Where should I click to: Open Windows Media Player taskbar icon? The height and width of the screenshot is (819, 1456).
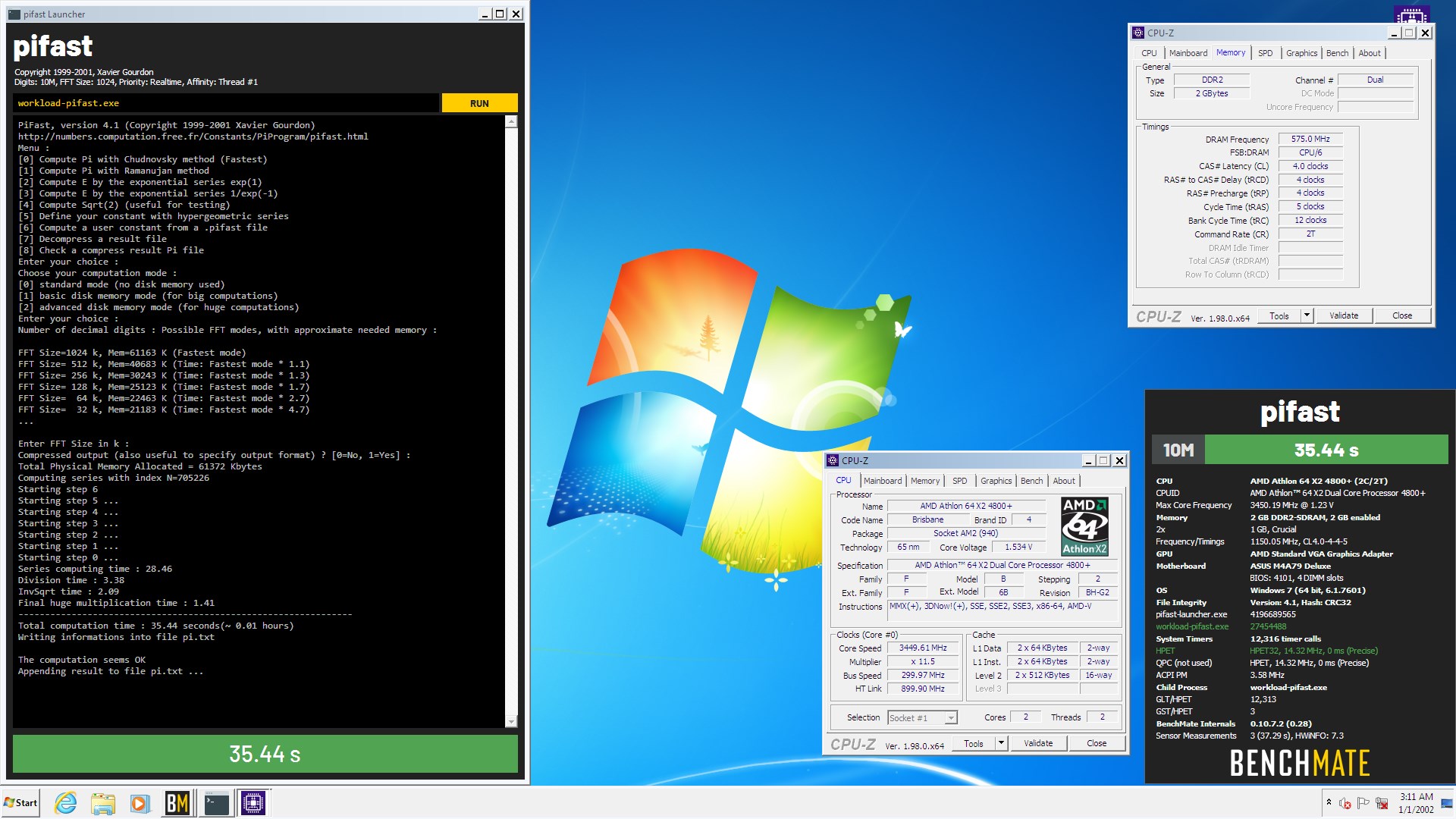pyautogui.click(x=139, y=803)
